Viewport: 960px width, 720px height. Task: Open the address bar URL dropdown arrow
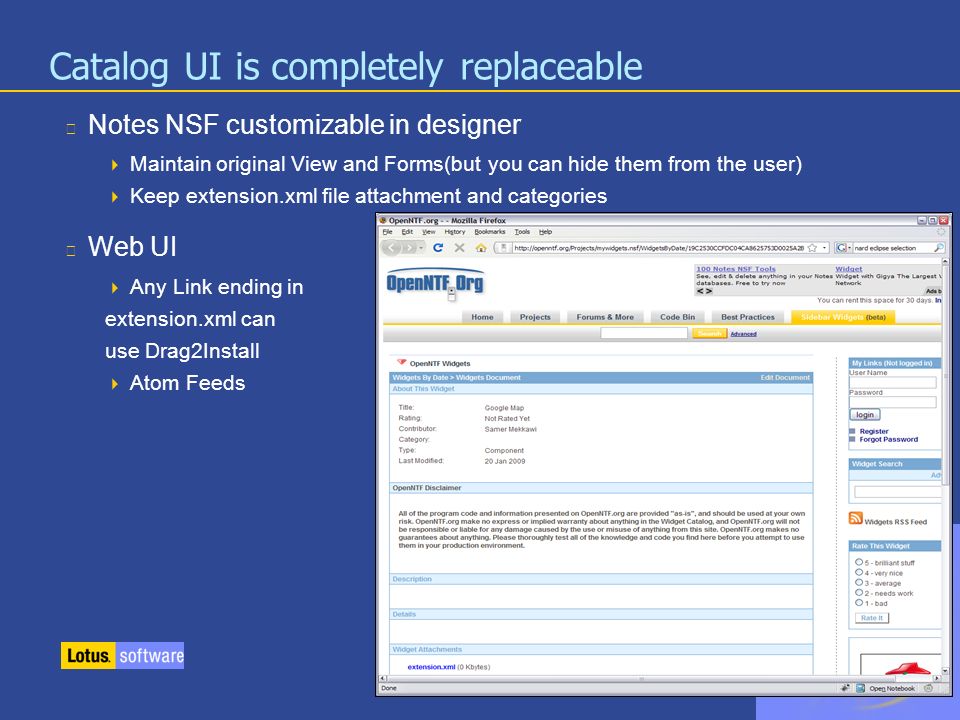825,248
